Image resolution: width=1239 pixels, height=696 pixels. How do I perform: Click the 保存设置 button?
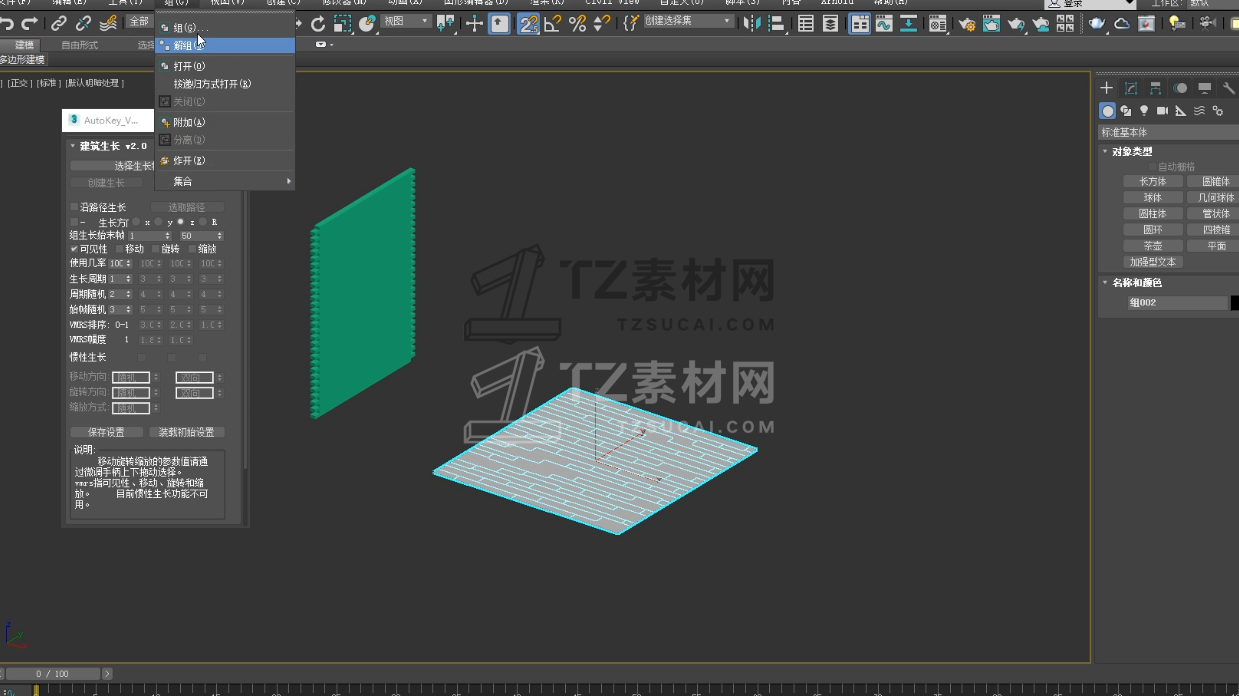[107, 432]
